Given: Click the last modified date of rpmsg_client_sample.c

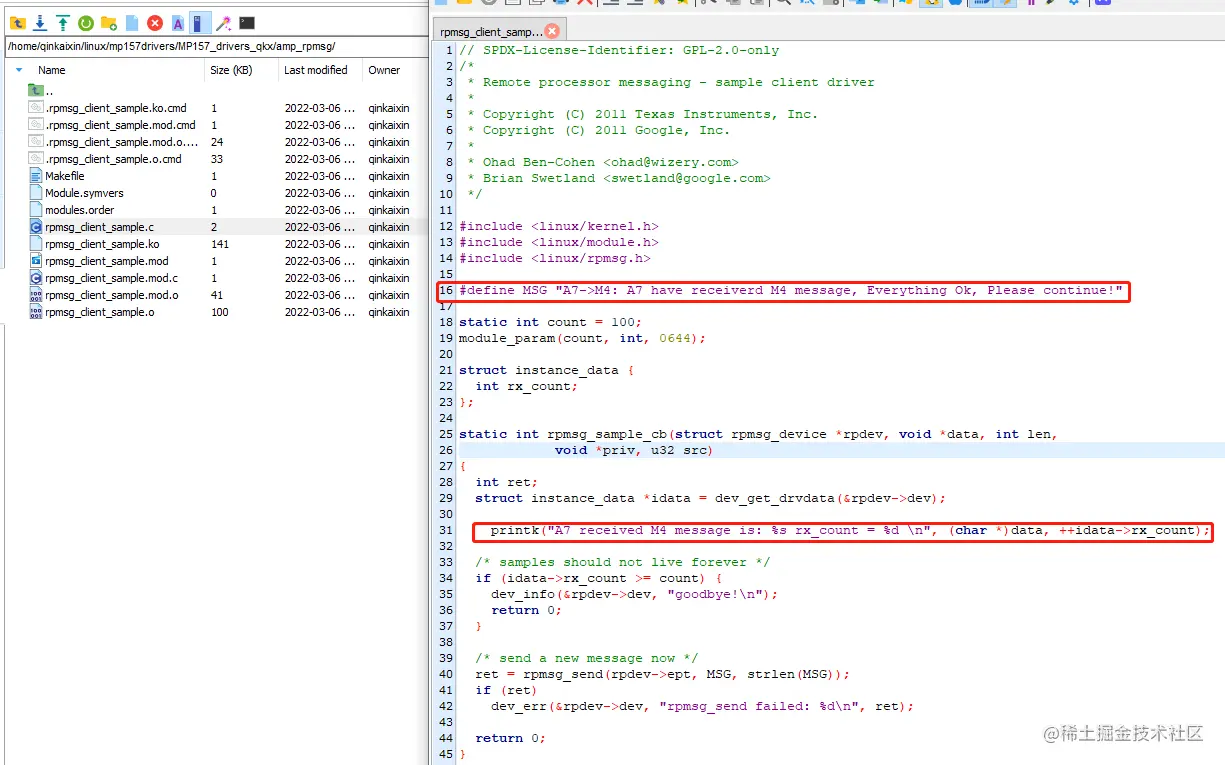Looking at the screenshot, I should [x=319, y=227].
